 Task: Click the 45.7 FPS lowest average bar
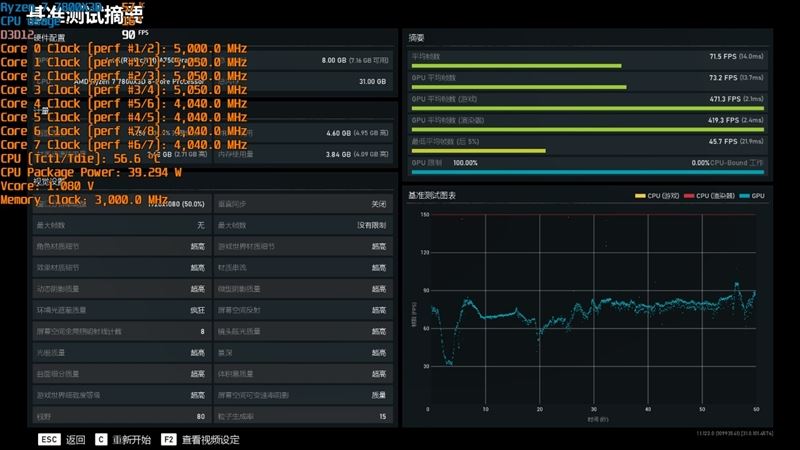point(478,152)
